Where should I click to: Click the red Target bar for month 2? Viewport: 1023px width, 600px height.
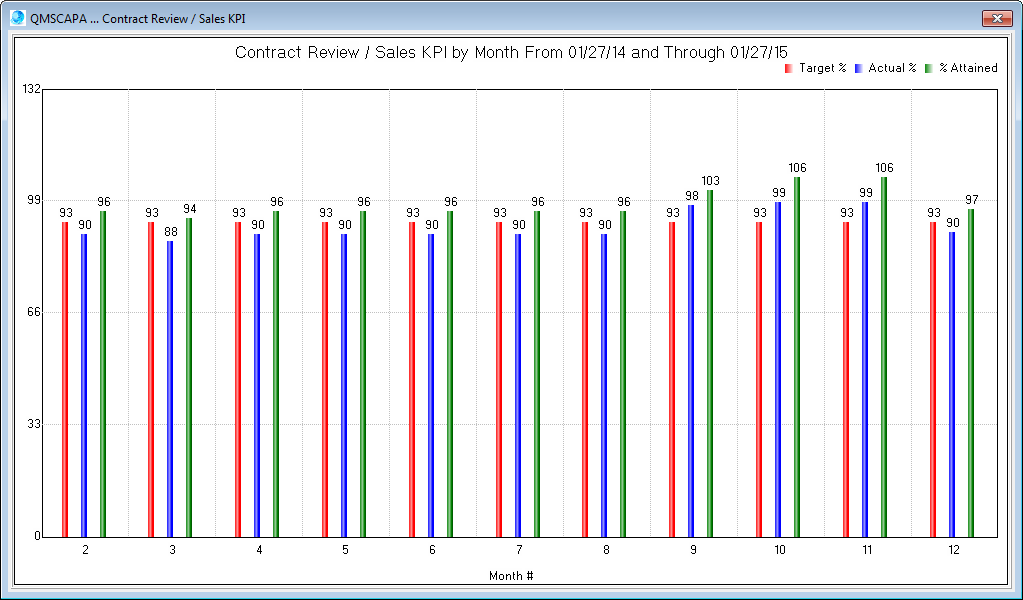point(65,379)
